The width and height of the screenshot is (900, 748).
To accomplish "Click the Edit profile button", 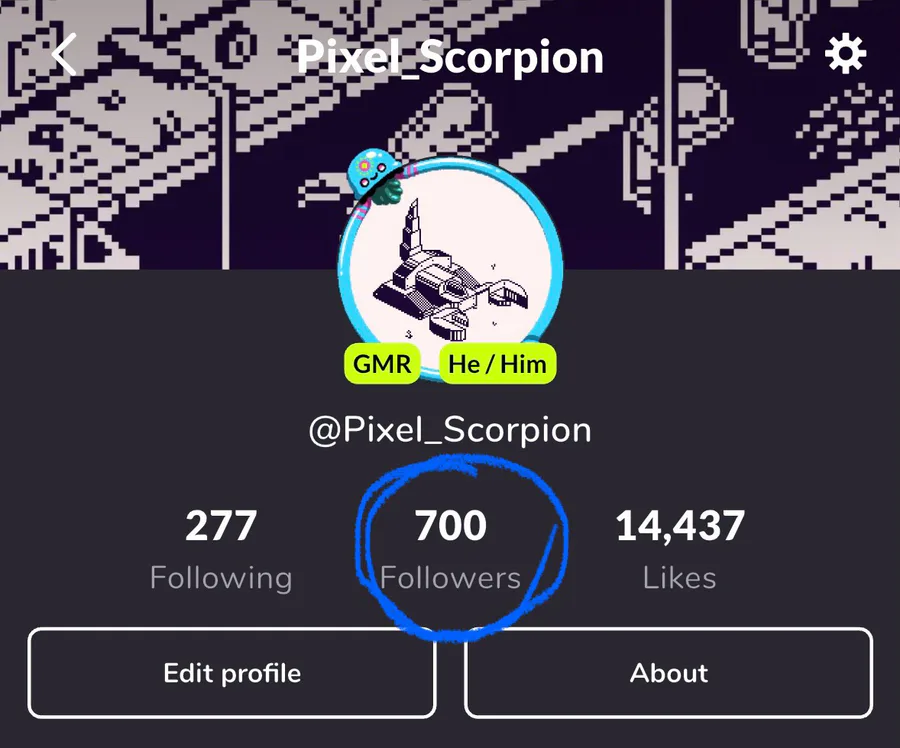I will 232,673.
